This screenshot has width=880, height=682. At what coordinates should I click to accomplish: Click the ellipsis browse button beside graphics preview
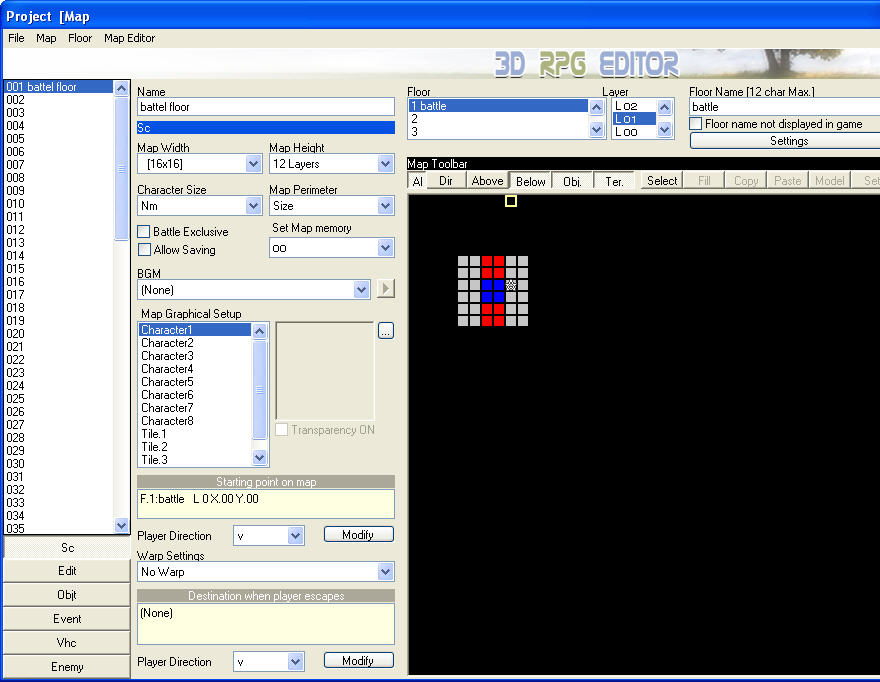[x=386, y=331]
